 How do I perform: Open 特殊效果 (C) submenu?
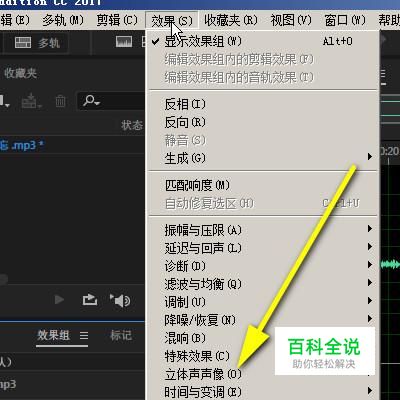[263, 356]
